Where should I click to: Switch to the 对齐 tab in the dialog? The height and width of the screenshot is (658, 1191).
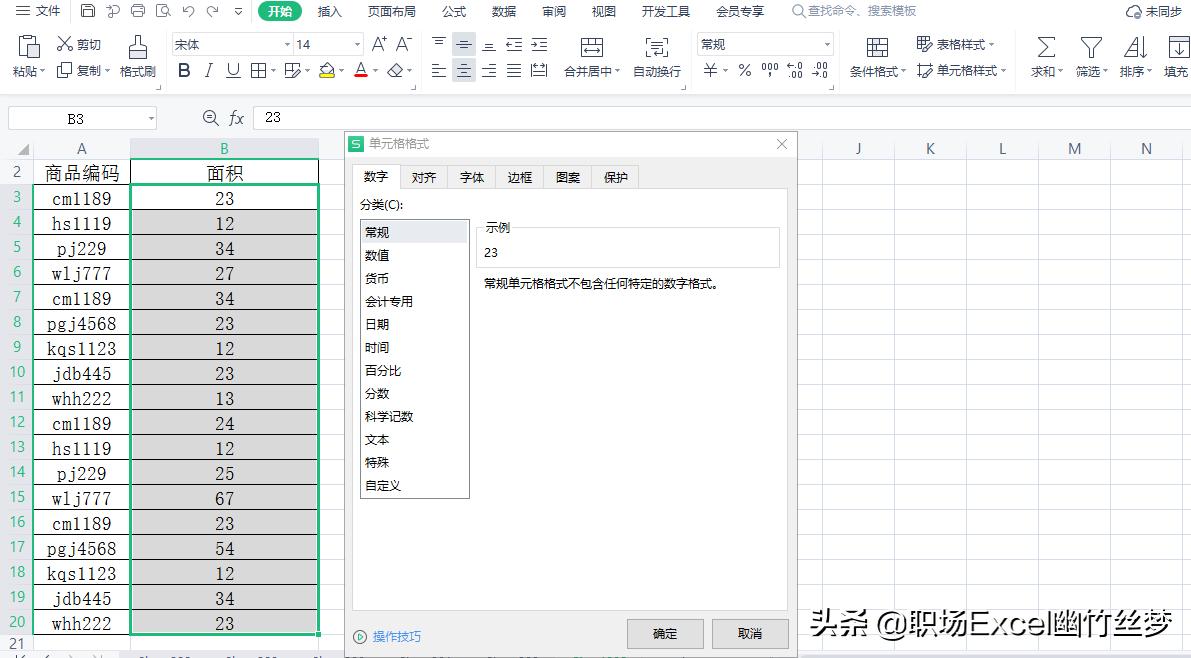click(423, 177)
